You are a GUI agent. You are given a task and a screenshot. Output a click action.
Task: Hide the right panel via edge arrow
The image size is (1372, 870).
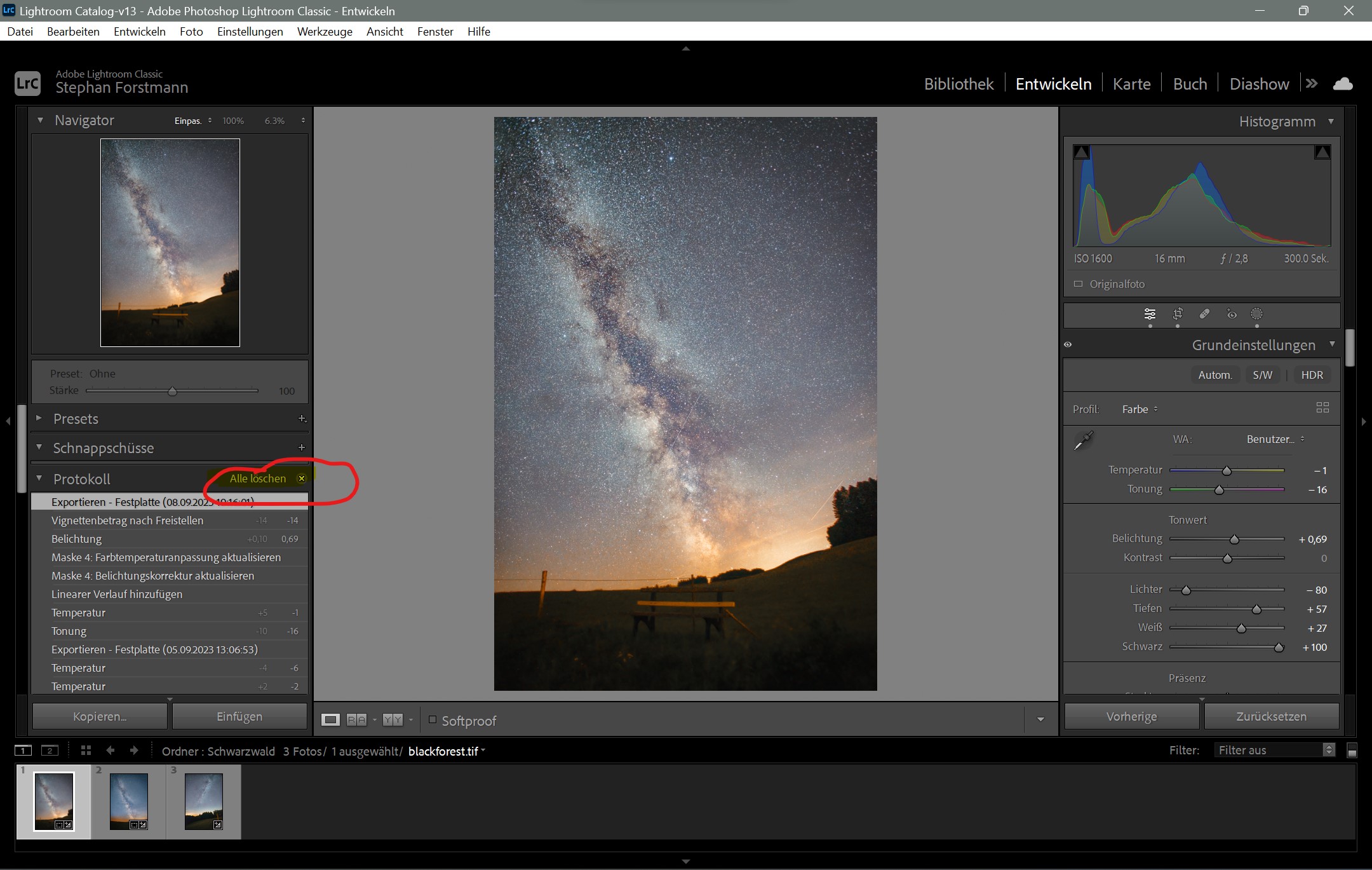[1364, 421]
